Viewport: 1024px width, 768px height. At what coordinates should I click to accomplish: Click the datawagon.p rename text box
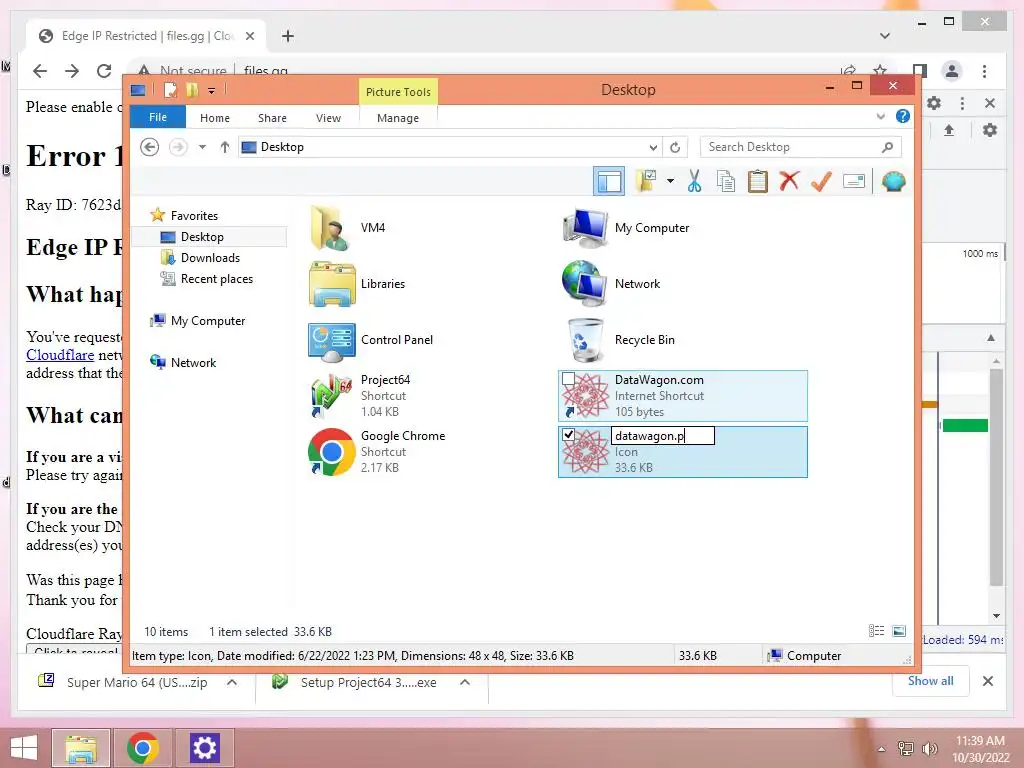pos(663,436)
